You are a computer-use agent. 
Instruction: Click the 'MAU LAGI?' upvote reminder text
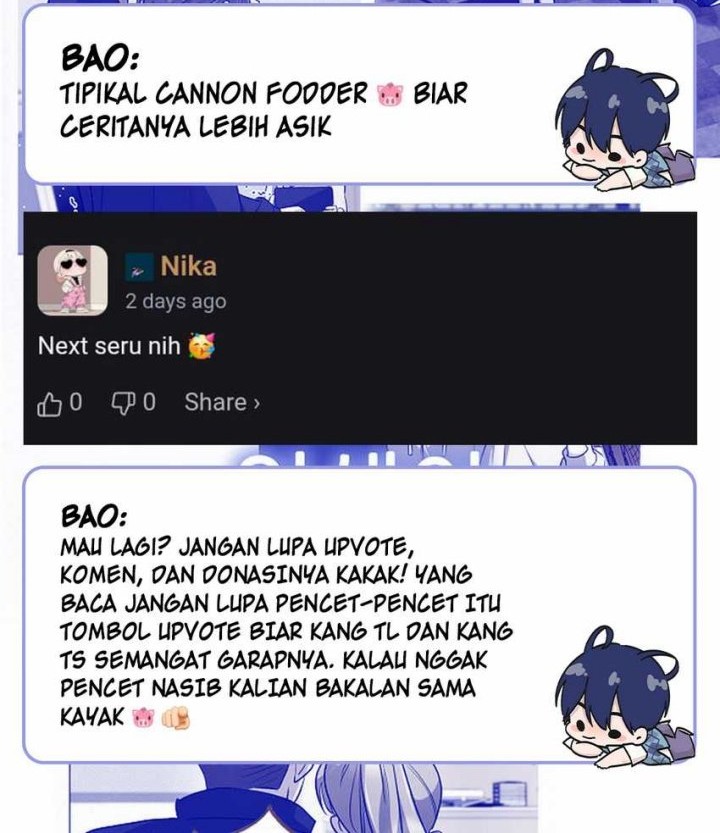[287, 632]
